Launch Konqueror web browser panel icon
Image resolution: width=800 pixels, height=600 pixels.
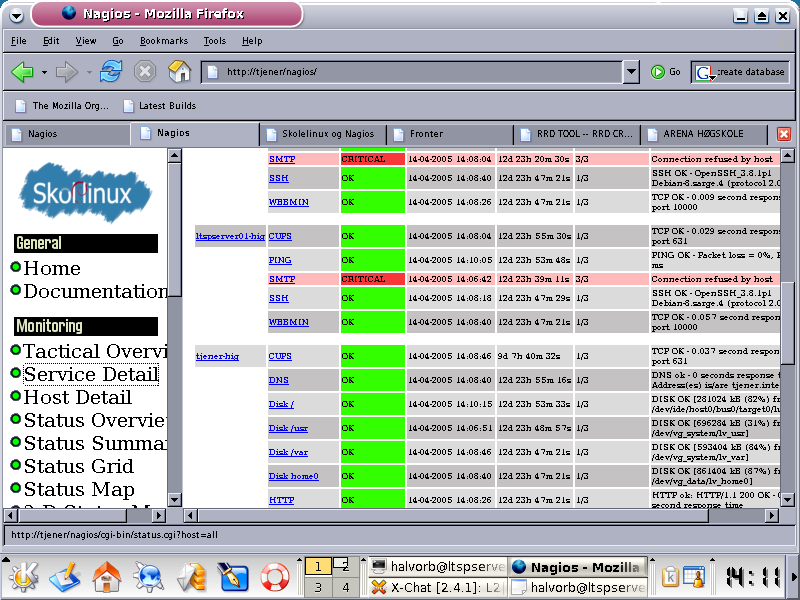click(148, 578)
